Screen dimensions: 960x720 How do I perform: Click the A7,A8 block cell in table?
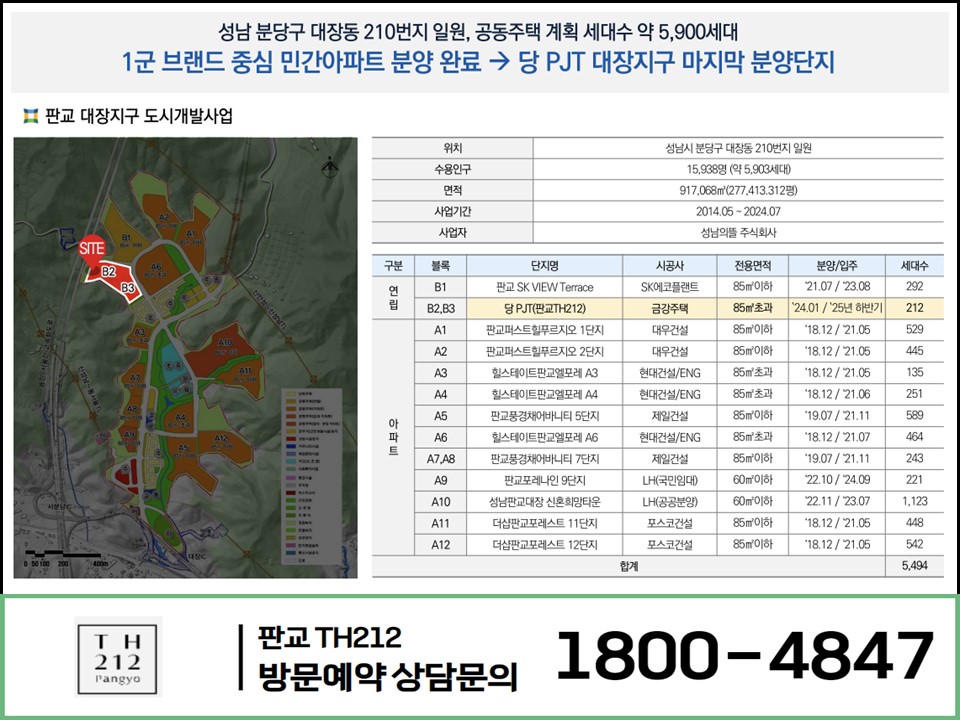440,459
